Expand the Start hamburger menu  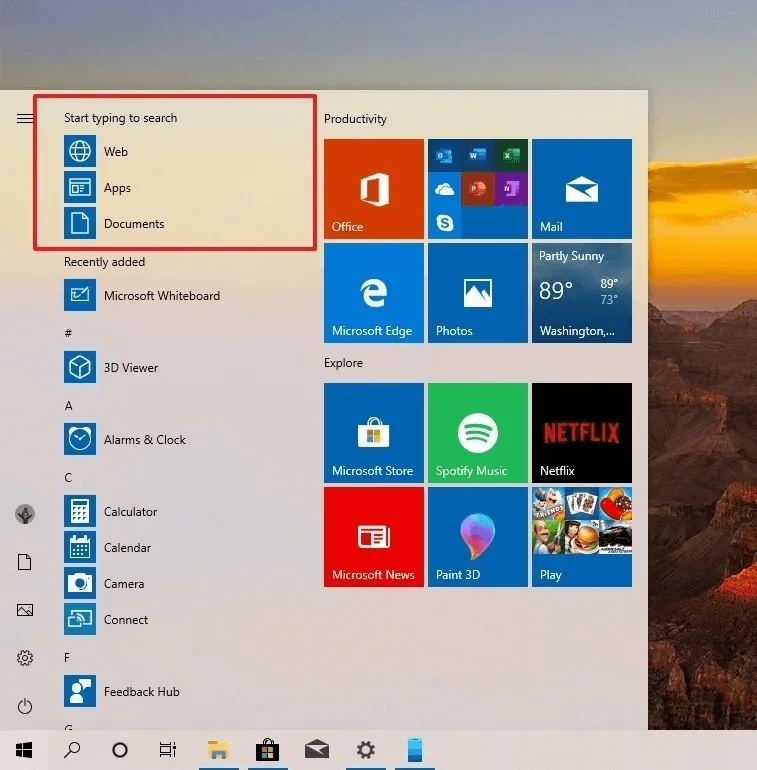(25, 118)
